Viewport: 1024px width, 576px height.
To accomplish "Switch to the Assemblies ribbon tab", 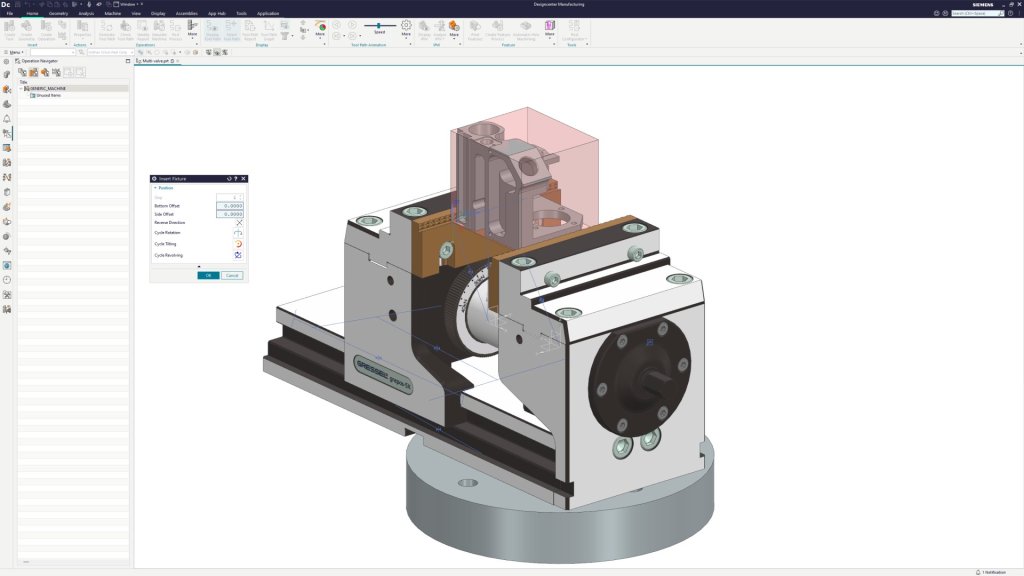I will point(186,13).
